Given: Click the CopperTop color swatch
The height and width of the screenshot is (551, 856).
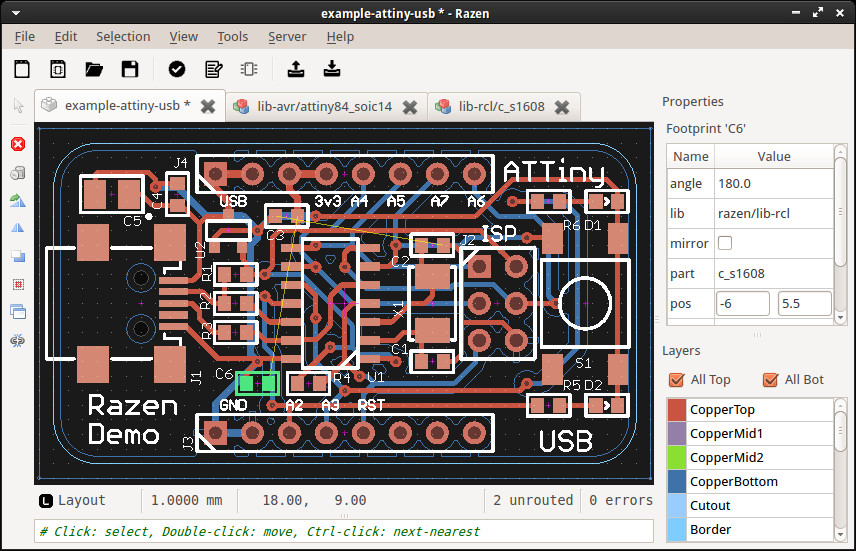Looking at the screenshot, I should [677, 410].
